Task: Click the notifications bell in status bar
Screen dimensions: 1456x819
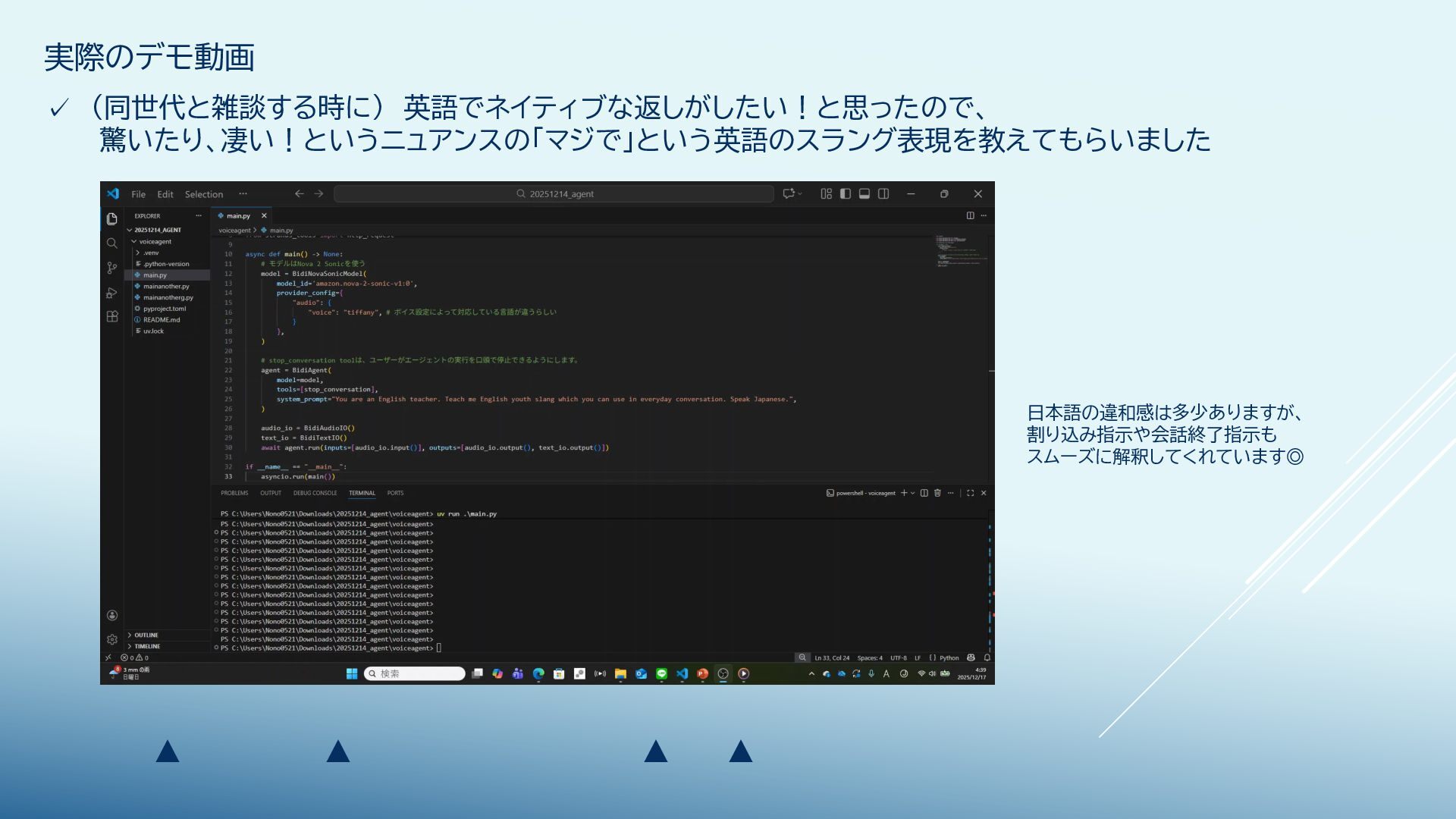Action: (x=987, y=657)
